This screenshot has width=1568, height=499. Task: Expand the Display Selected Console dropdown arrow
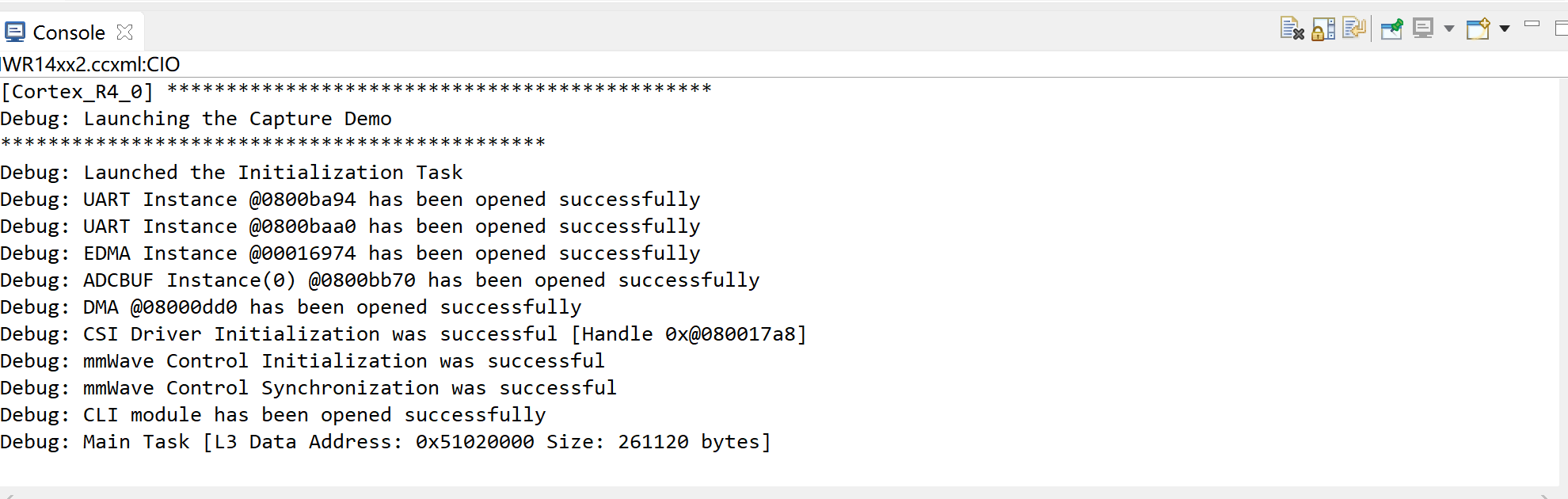(1449, 29)
